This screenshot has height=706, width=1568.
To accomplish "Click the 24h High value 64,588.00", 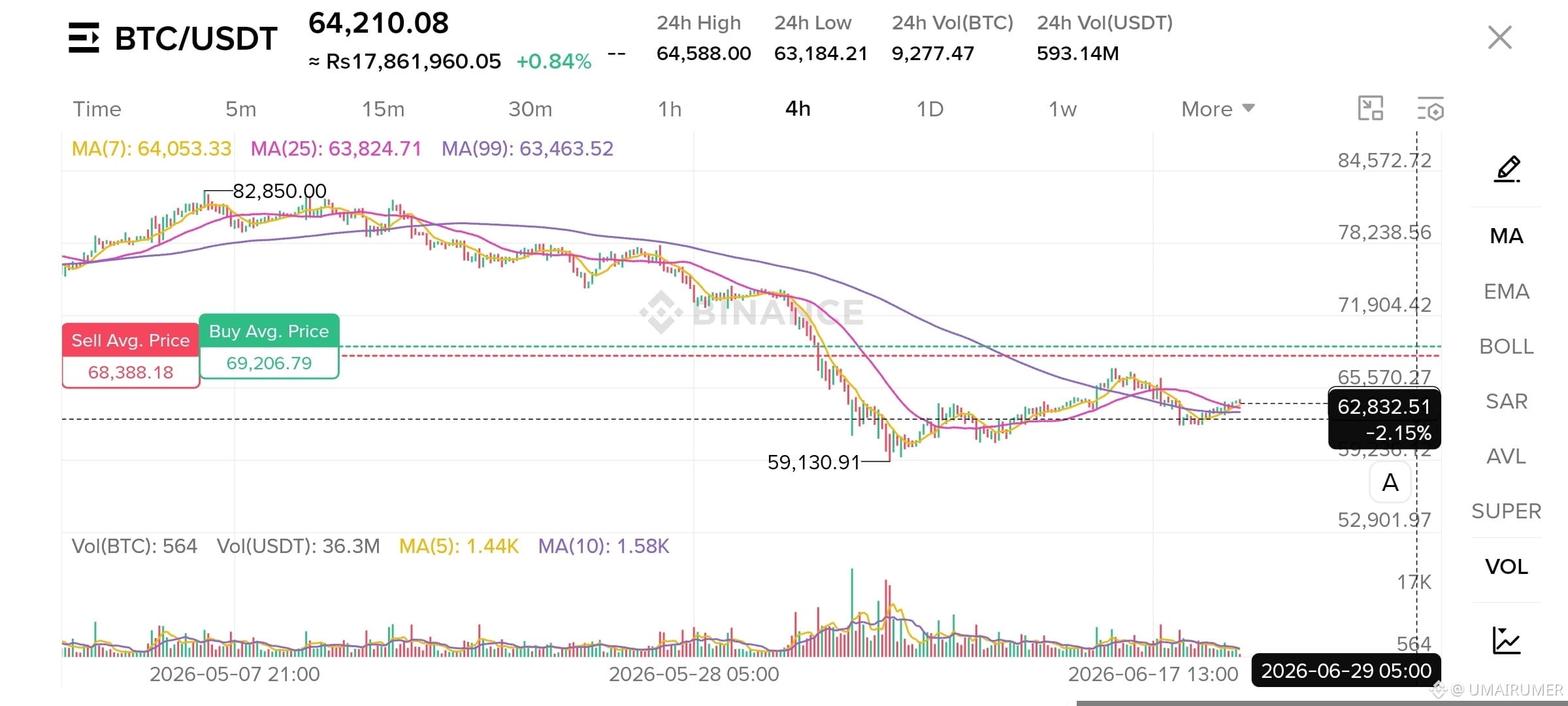I will coord(704,54).
